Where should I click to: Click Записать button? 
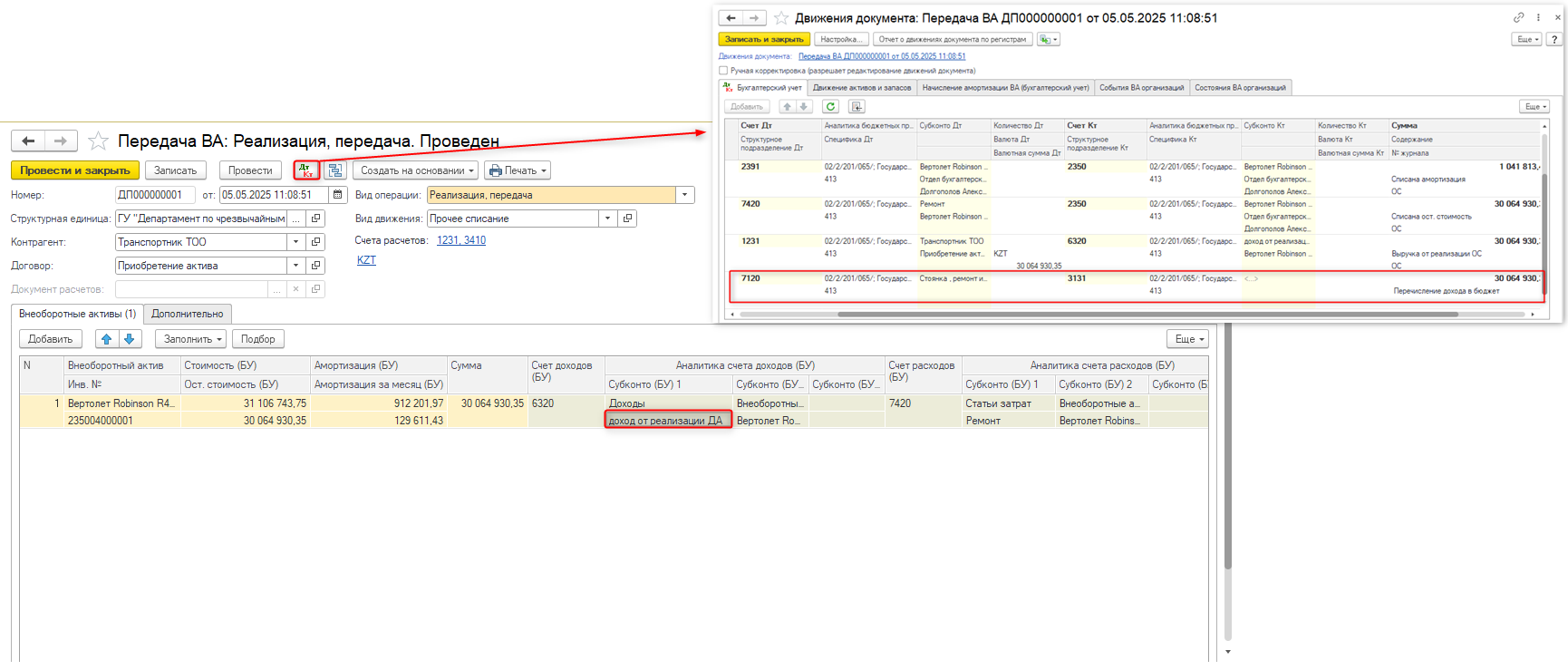(176, 170)
